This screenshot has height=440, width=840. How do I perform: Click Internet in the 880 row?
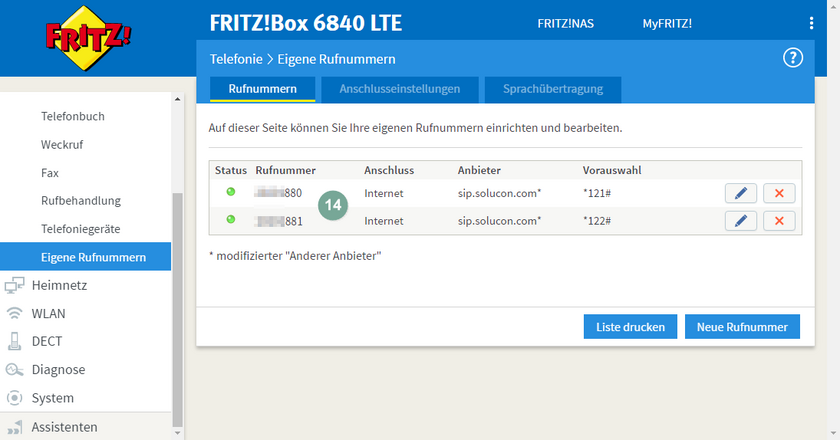point(384,193)
